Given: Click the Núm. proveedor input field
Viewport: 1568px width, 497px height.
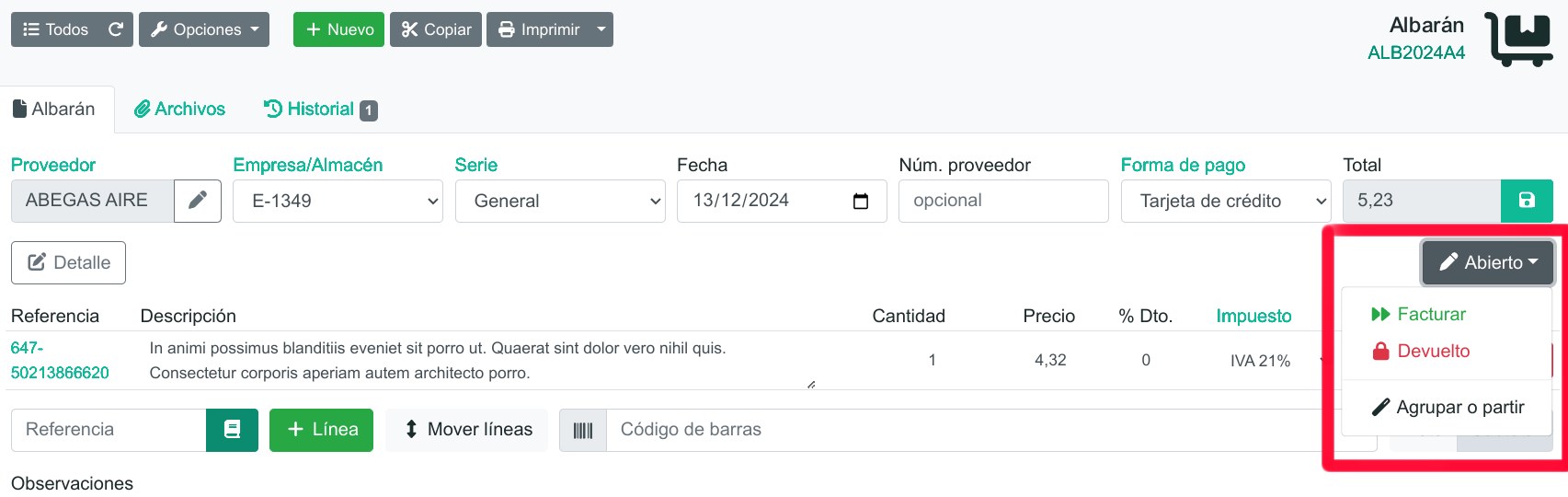Looking at the screenshot, I should (1003, 201).
